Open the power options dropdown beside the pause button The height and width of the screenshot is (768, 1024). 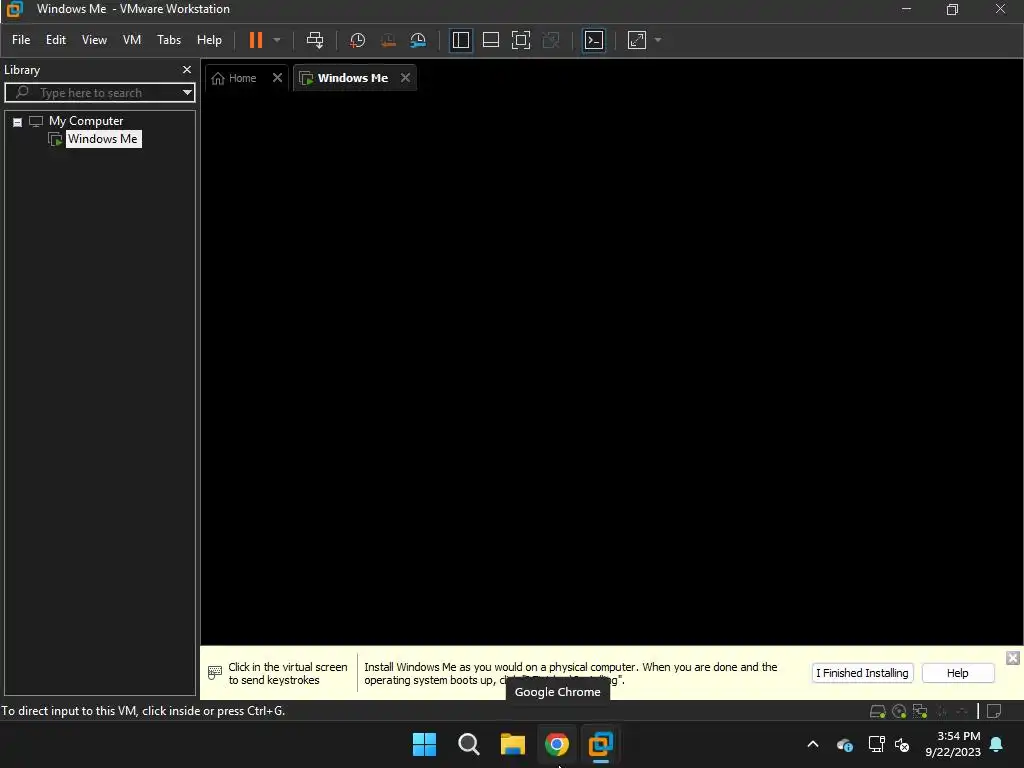(x=277, y=40)
